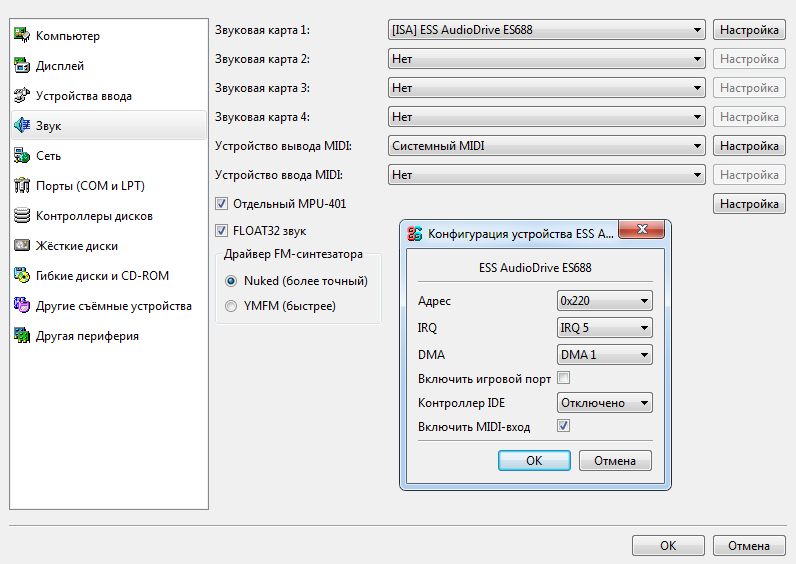Open the Адрес 0x220 dropdown

(605, 301)
